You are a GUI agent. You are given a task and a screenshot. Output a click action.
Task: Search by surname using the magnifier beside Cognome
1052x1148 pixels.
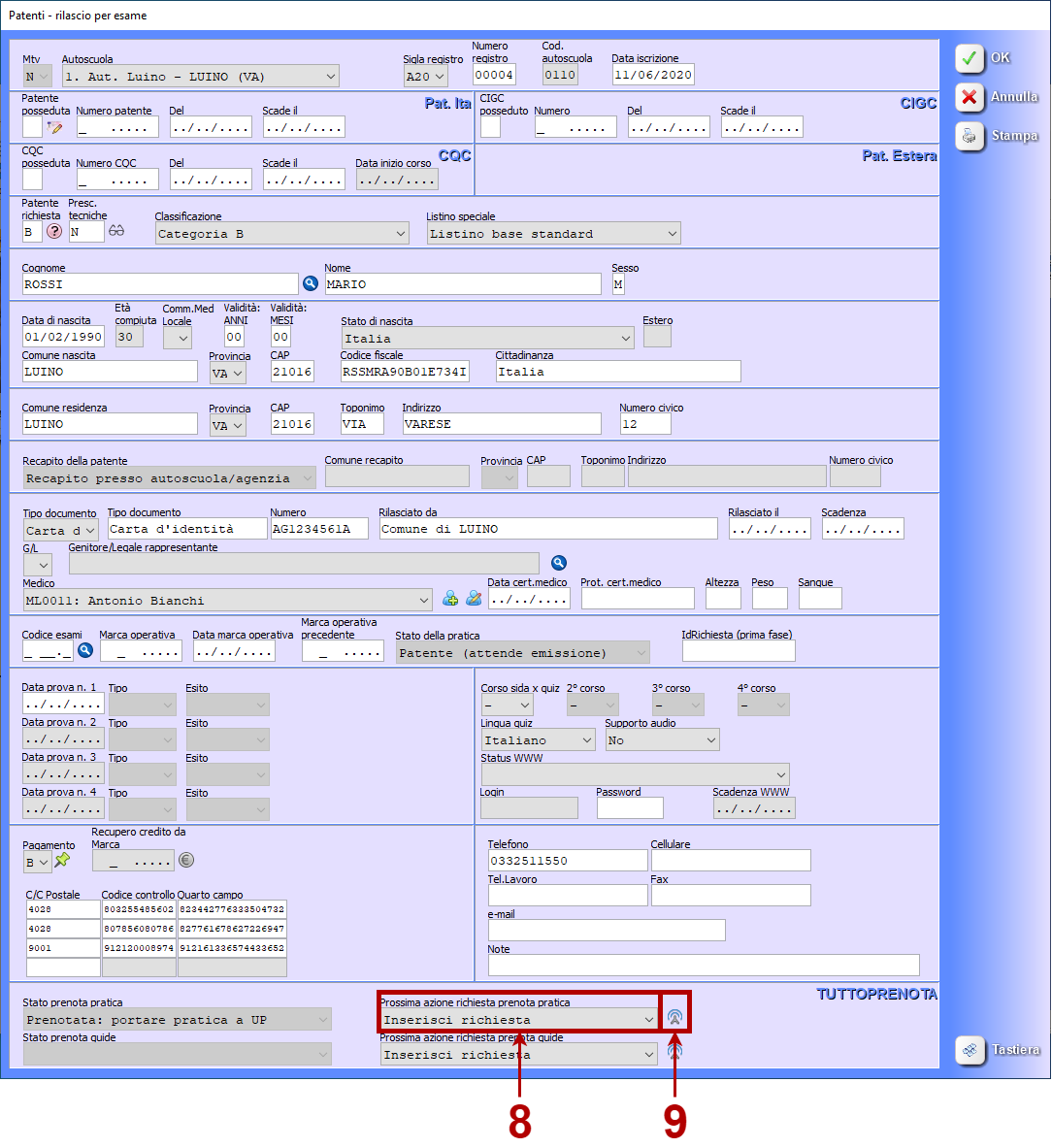coord(311,283)
